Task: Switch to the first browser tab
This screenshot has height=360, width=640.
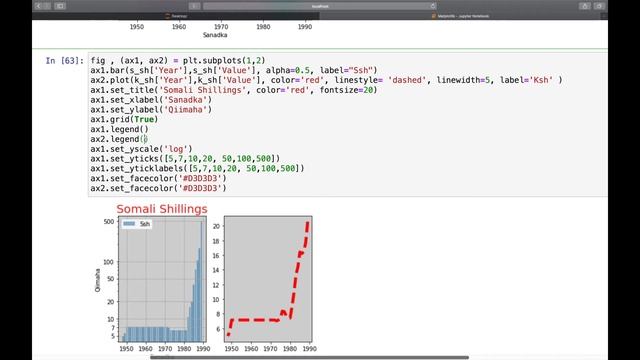Action: [x=176, y=16]
